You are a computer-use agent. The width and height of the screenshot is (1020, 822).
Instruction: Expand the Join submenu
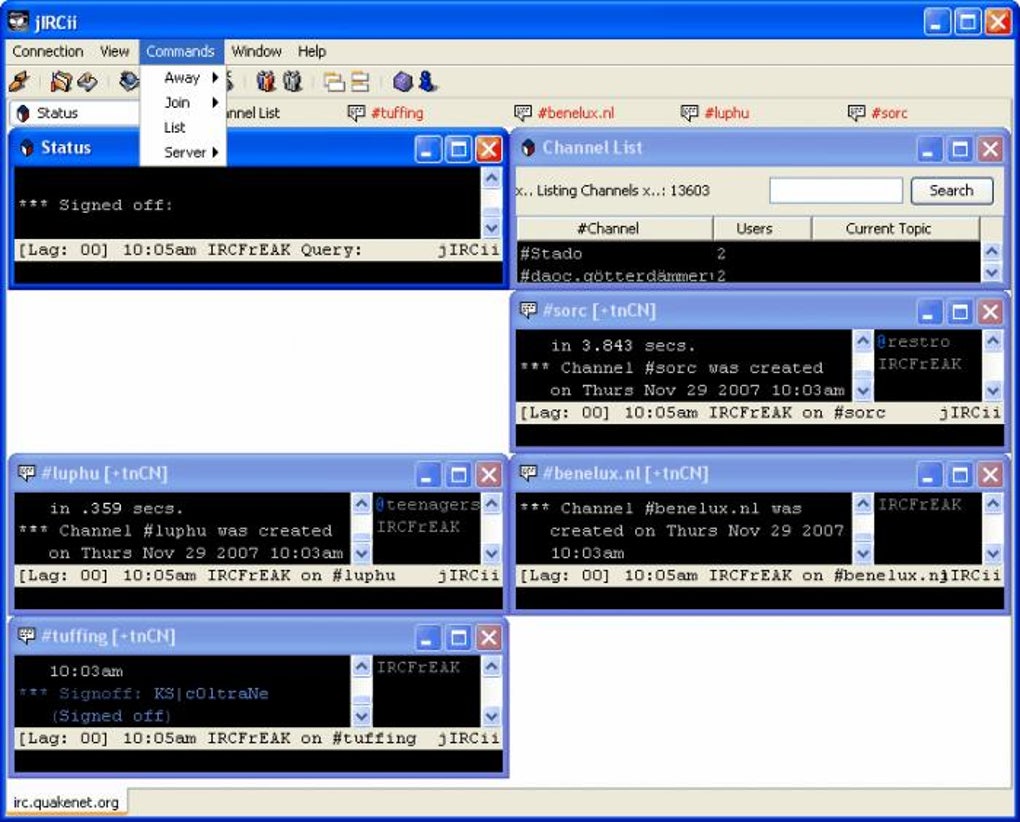coord(182,103)
